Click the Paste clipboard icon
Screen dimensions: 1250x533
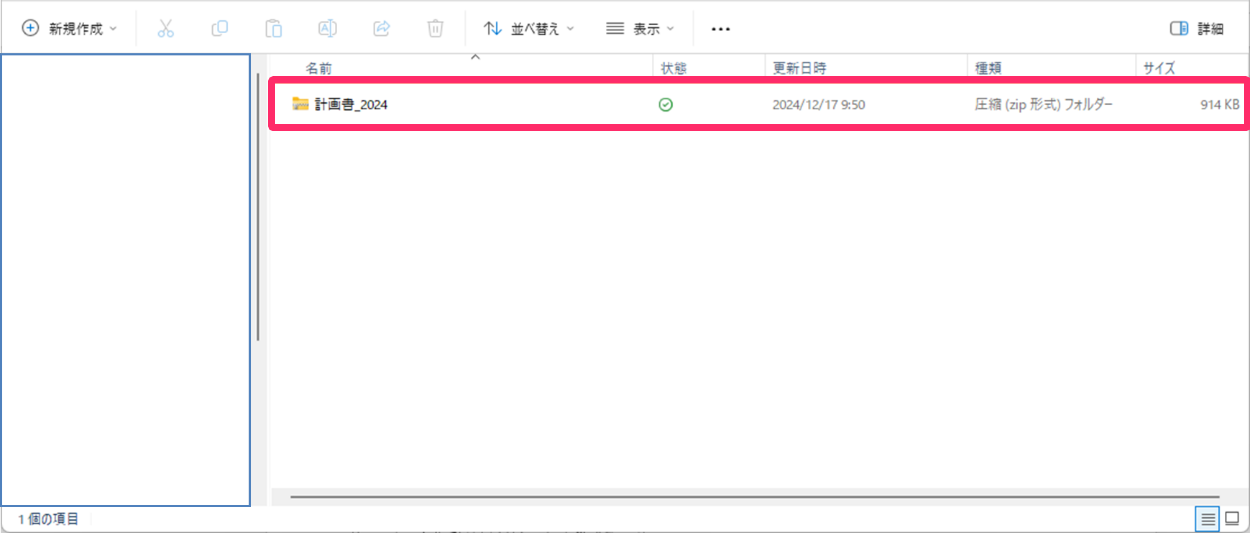click(x=273, y=29)
